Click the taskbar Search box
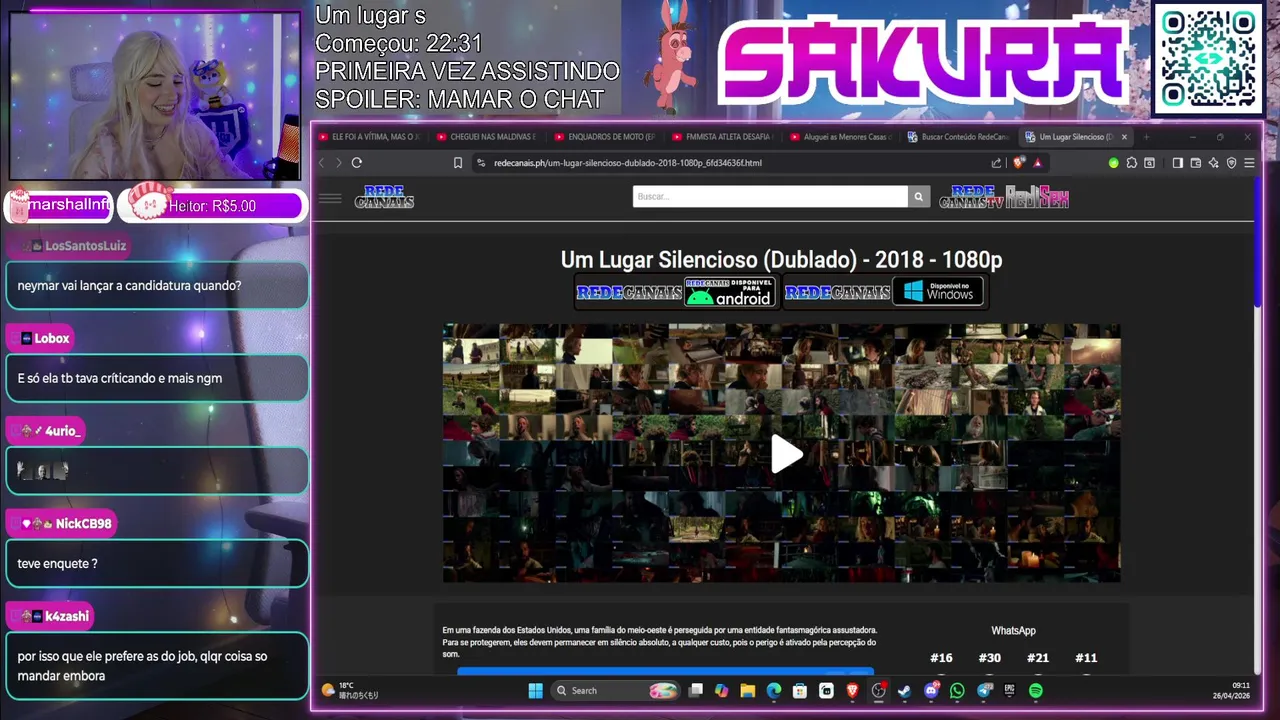This screenshot has height=720, width=1280. [615, 690]
